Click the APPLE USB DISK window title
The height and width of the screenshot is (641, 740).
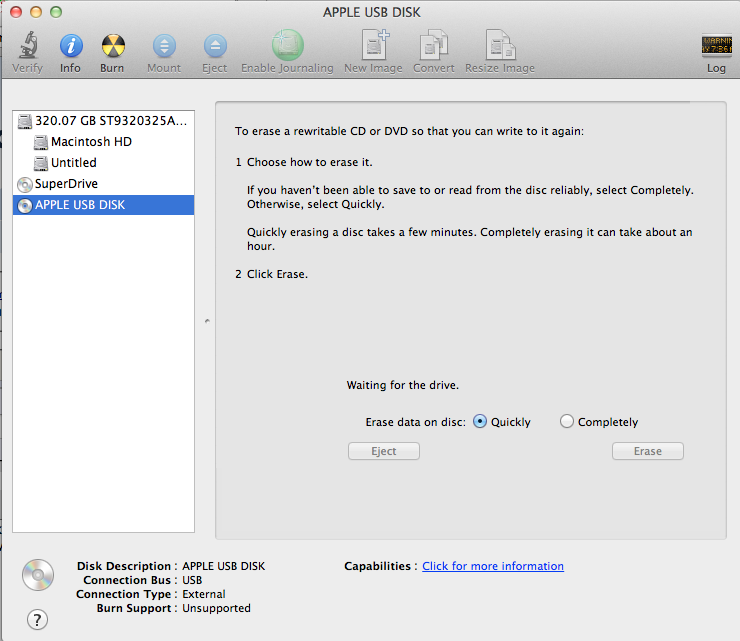371,12
